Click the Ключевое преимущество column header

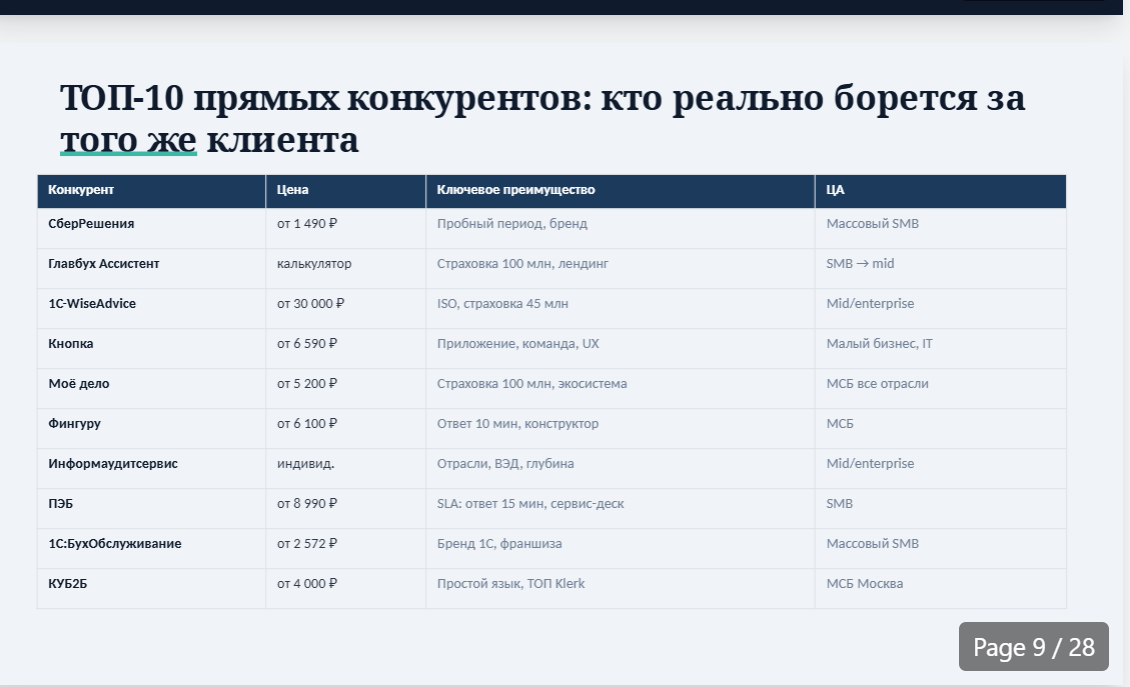[x=620, y=191]
